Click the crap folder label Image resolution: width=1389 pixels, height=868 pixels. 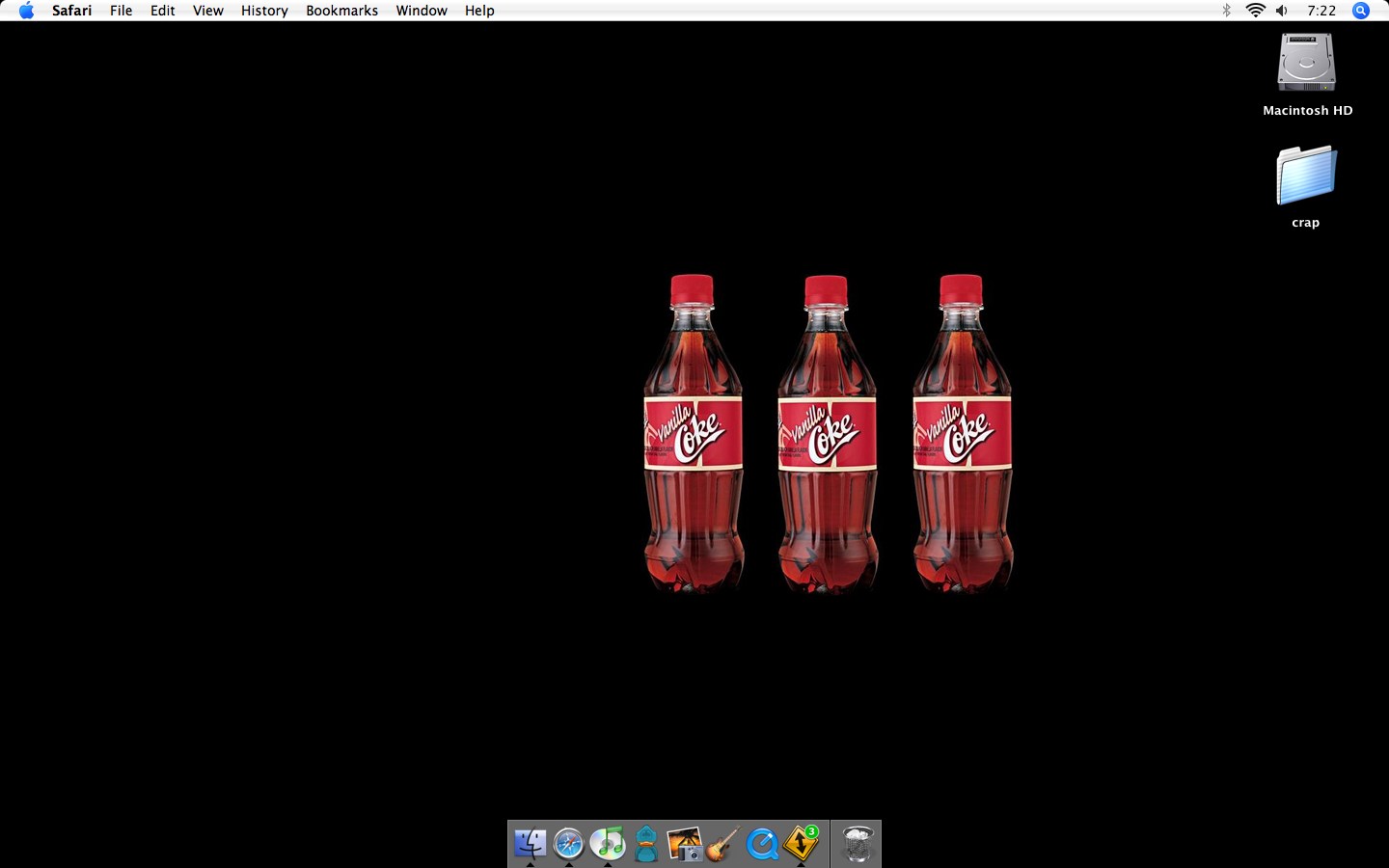click(x=1306, y=223)
